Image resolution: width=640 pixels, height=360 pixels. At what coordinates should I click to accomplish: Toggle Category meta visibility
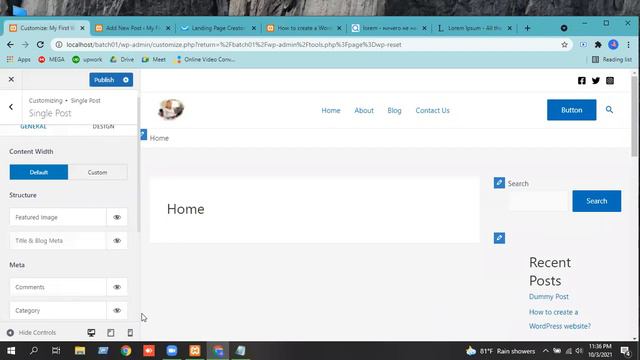(x=117, y=310)
